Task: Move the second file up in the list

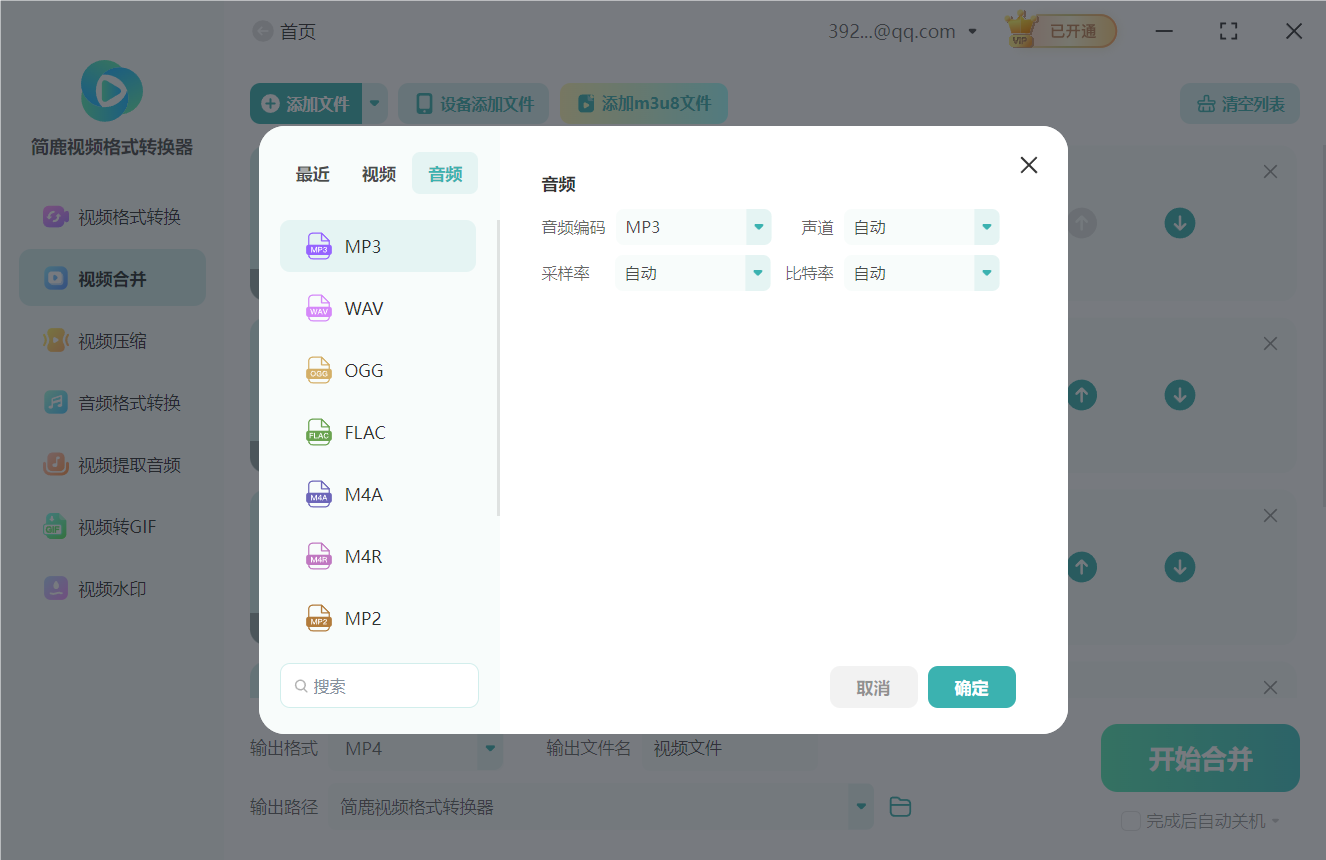Action: 1082,395
